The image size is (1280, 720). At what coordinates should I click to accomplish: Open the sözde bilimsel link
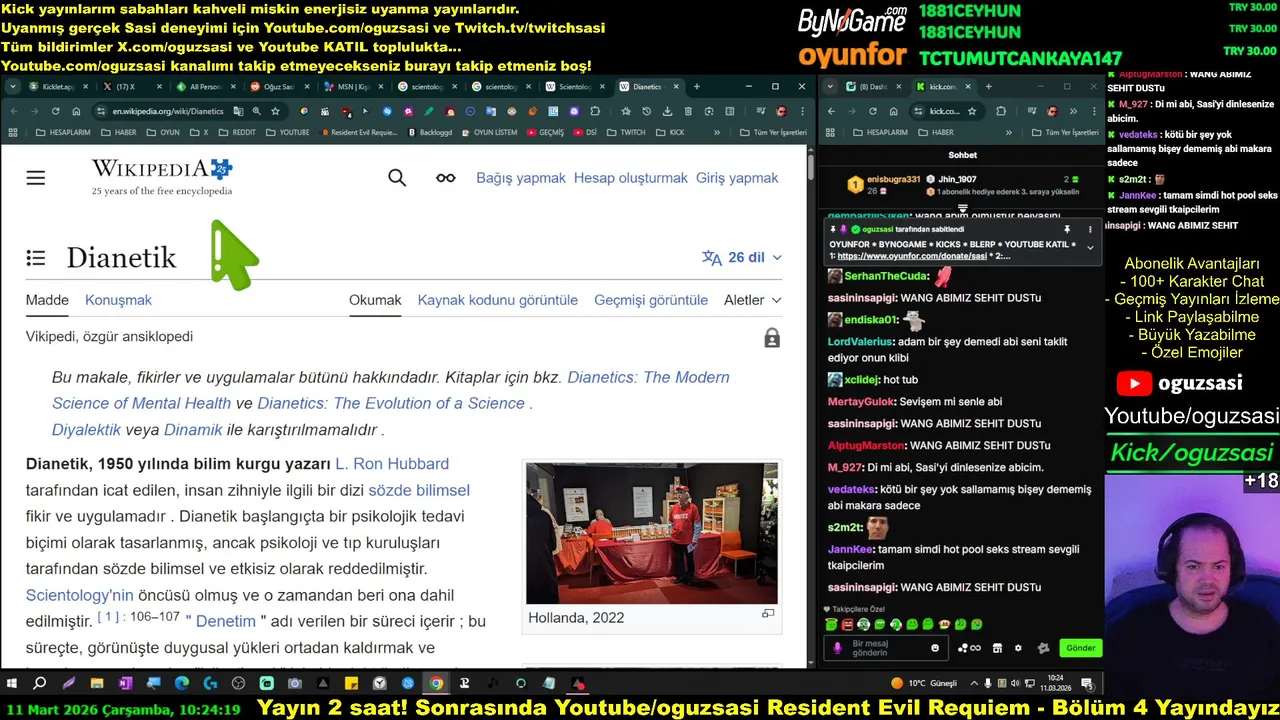[x=419, y=490]
